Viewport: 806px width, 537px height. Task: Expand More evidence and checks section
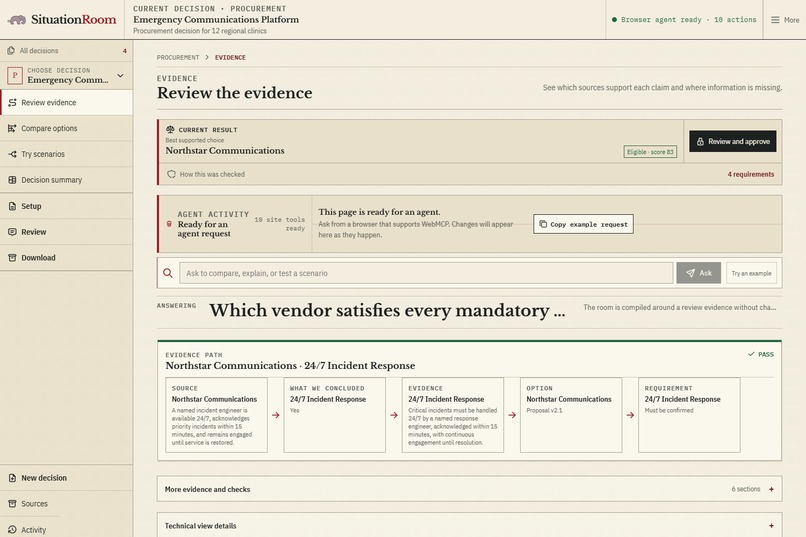pos(469,489)
